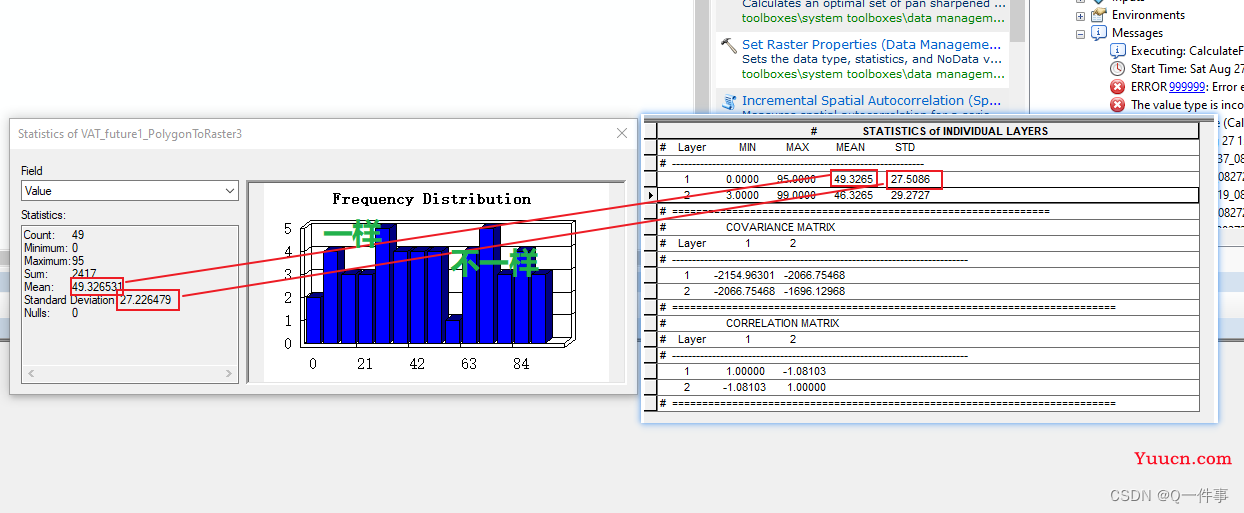The height and width of the screenshot is (513, 1244).
Task: Collapse the Messages node in results tree
Action: [1081, 34]
